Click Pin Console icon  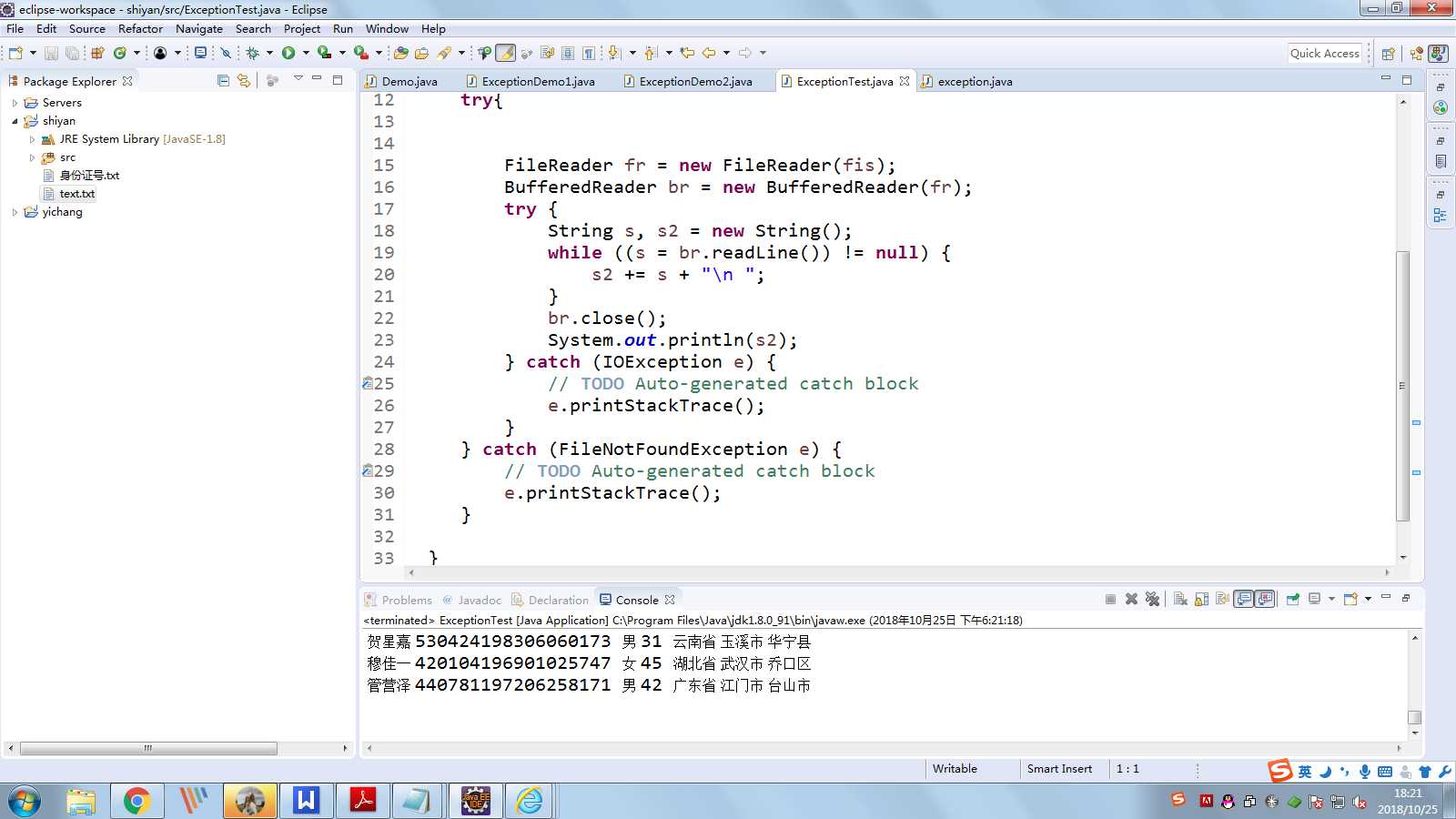(x=1292, y=599)
